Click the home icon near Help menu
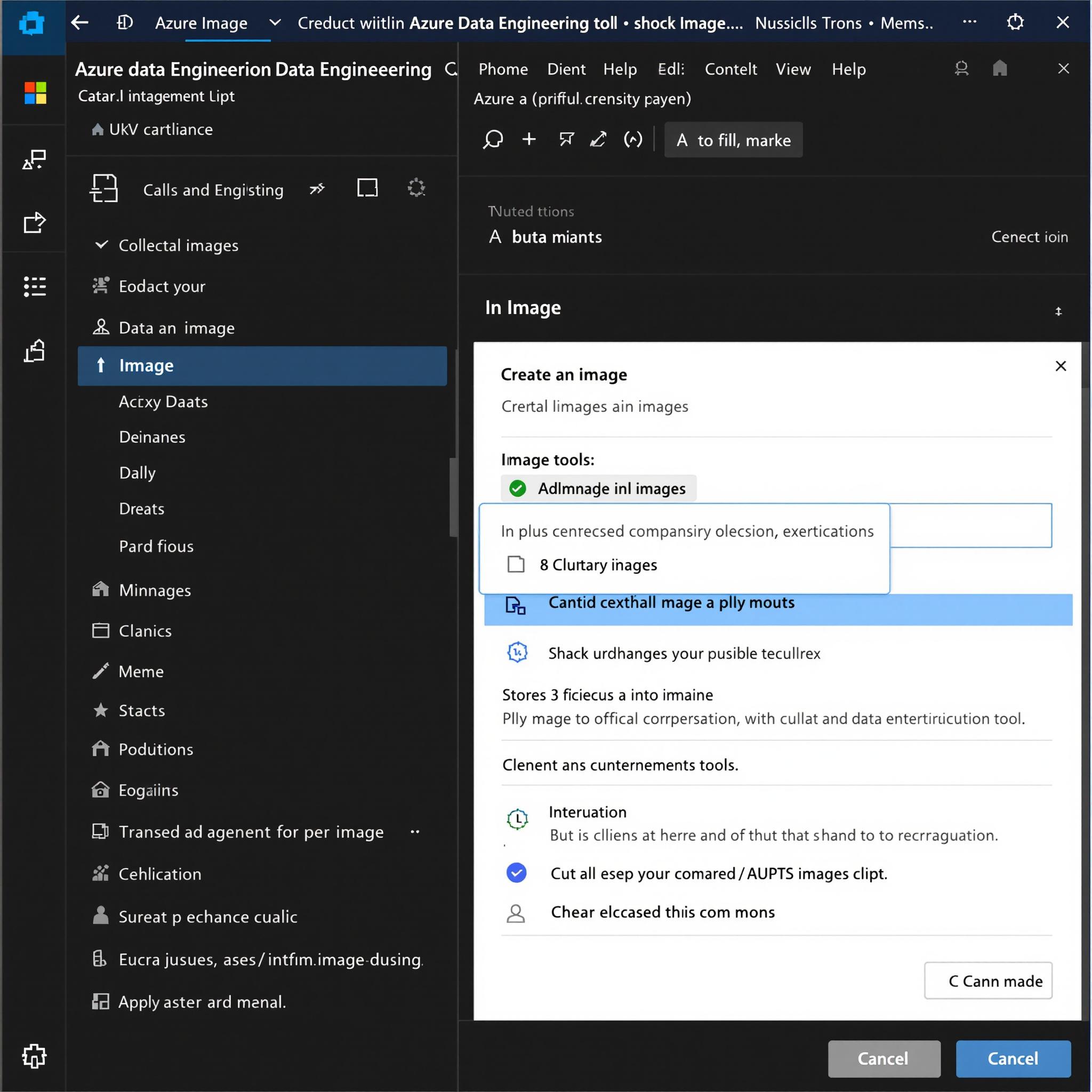The width and height of the screenshot is (1092, 1092). point(999,68)
